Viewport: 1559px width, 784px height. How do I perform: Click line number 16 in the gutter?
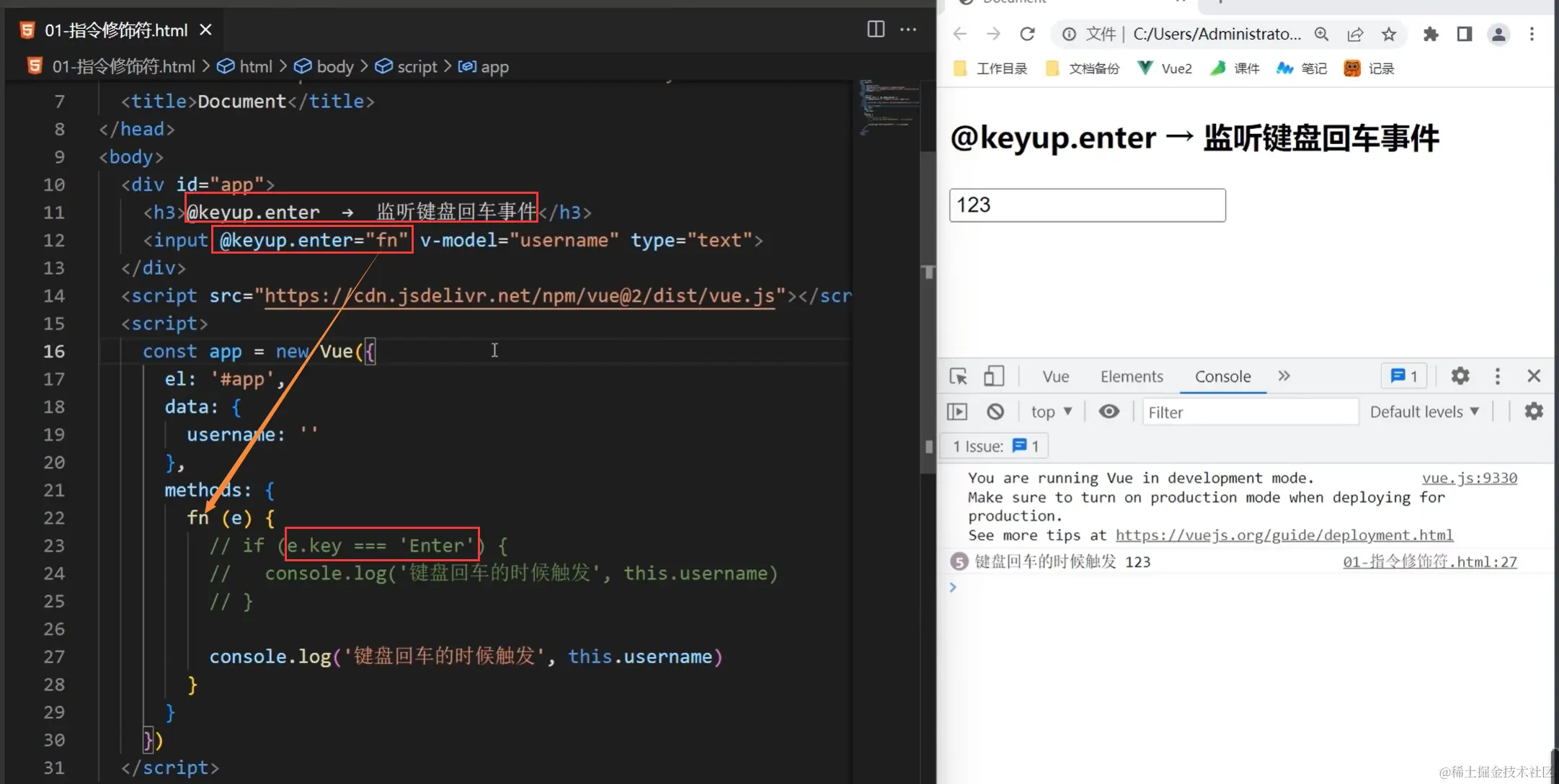coord(54,352)
